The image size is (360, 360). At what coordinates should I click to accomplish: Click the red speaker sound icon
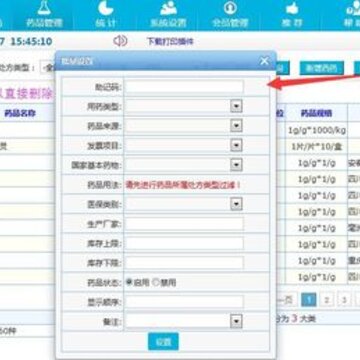pos(120,41)
